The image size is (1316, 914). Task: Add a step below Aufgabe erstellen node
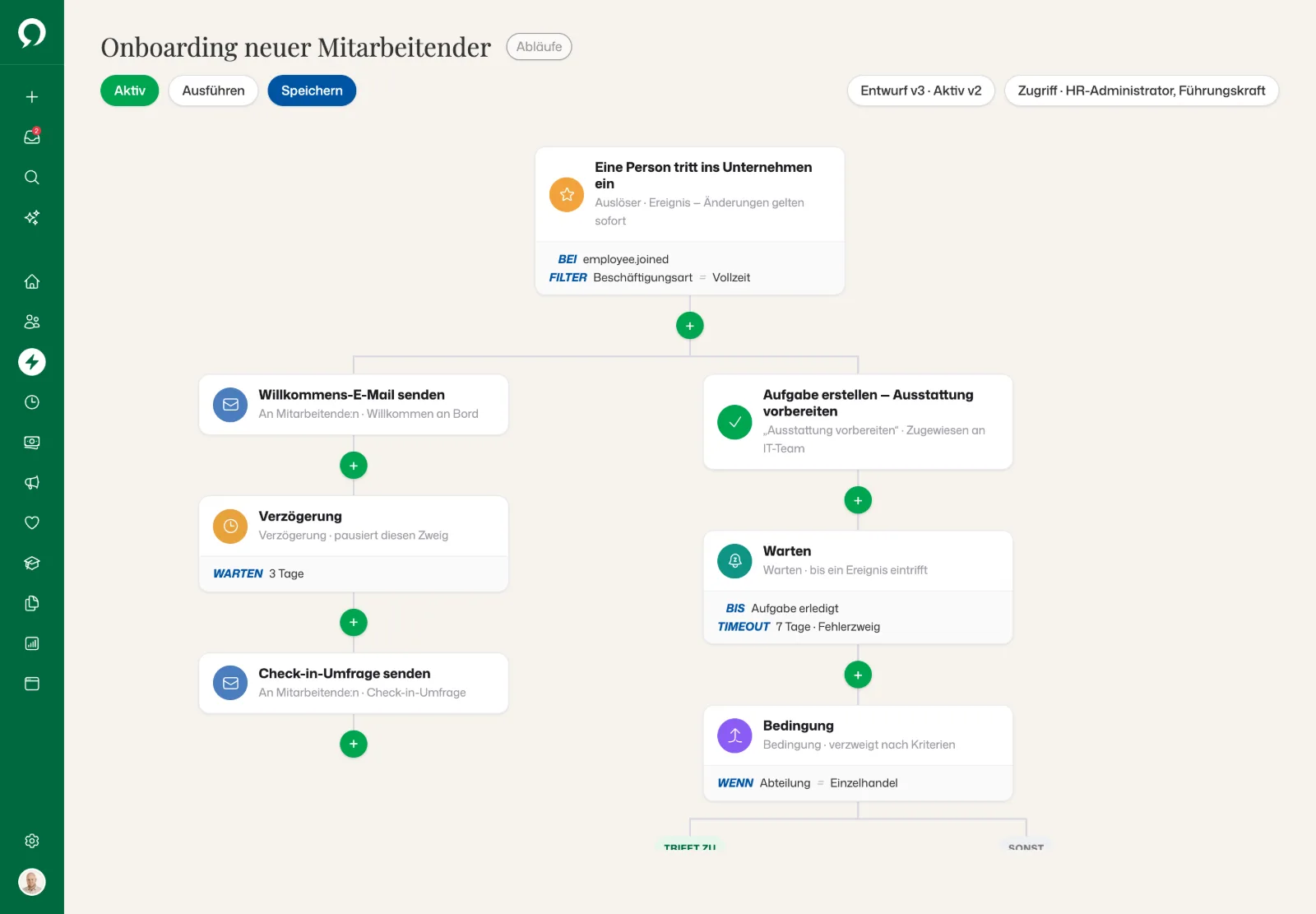(858, 500)
